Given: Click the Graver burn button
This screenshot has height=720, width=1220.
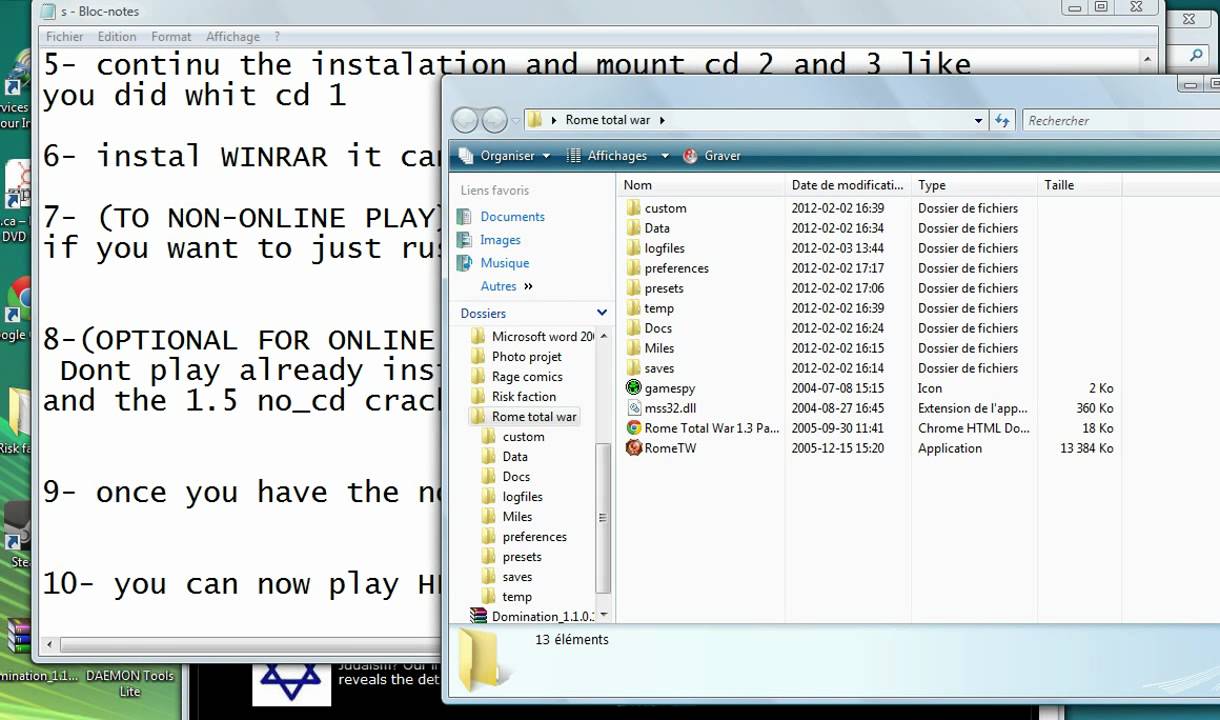Looking at the screenshot, I should (712, 156).
